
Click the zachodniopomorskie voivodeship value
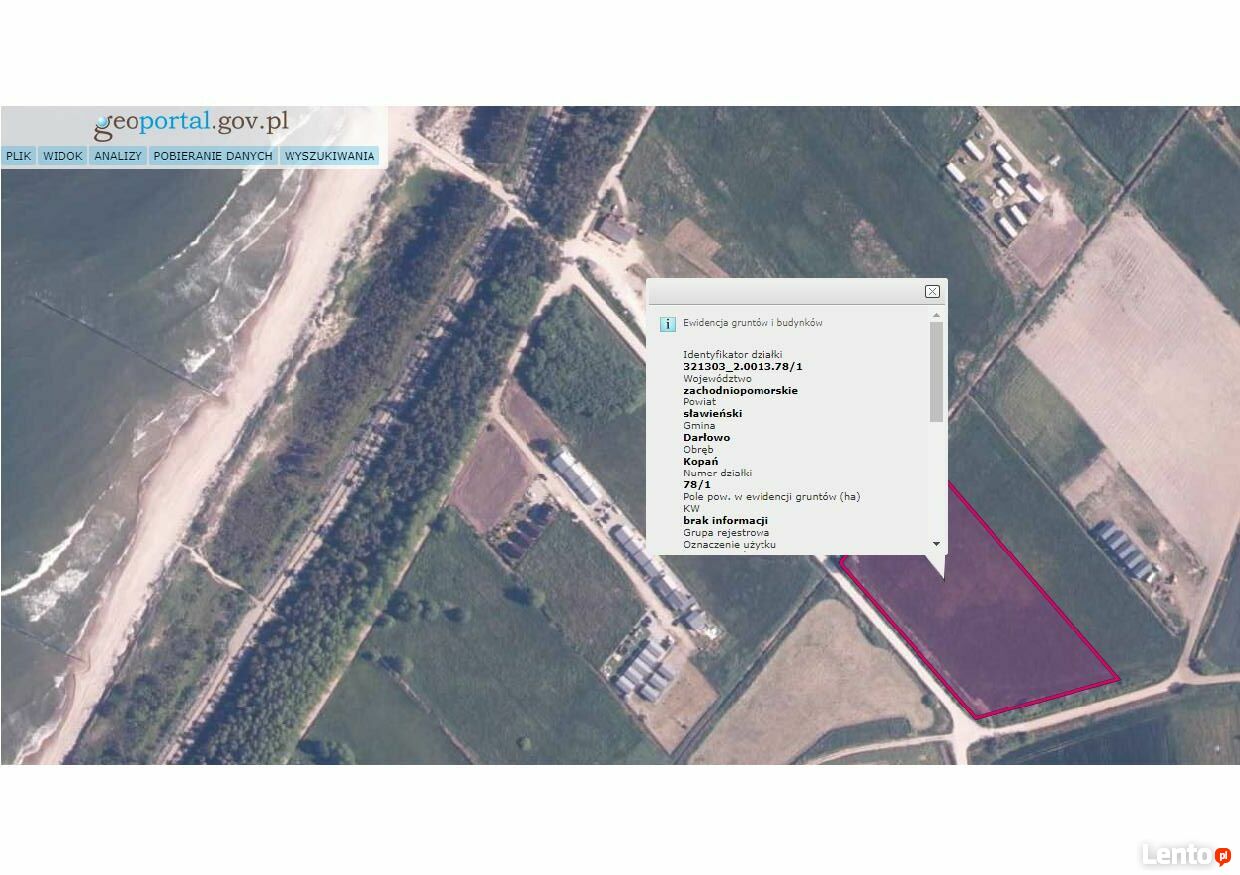click(x=740, y=391)
